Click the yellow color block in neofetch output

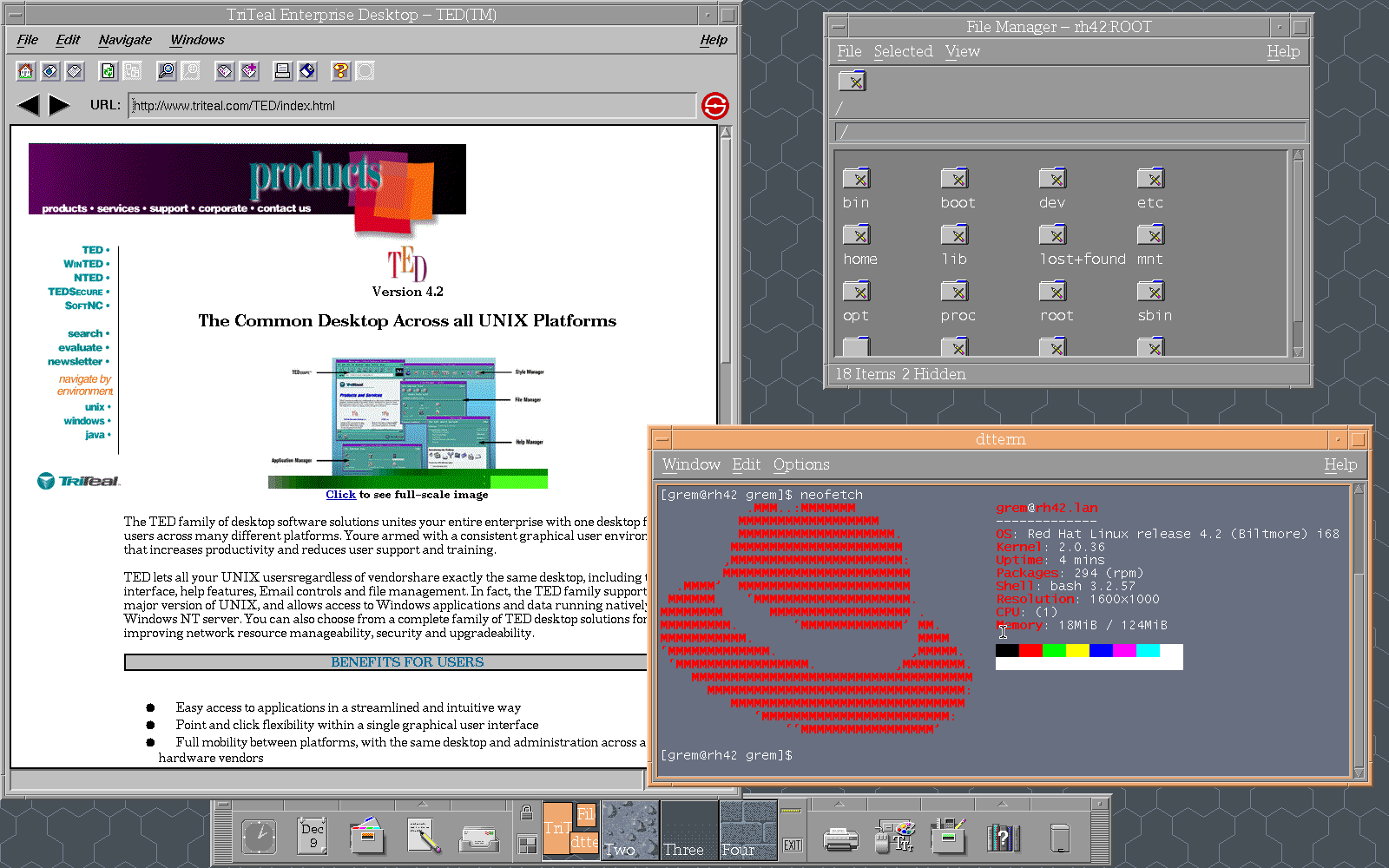[x=1077, y=650]
